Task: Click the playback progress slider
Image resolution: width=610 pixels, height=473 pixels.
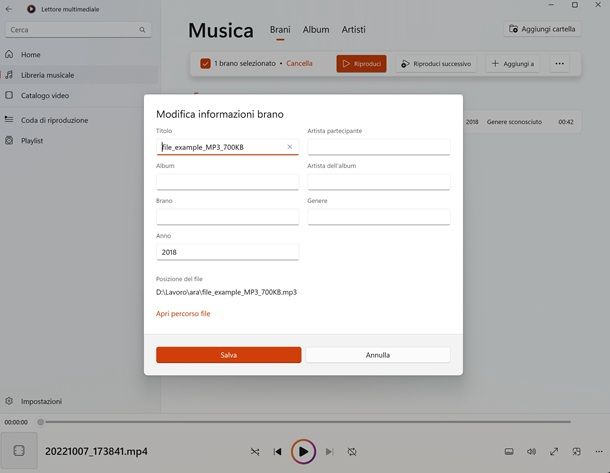Action: tap(300, 422)
